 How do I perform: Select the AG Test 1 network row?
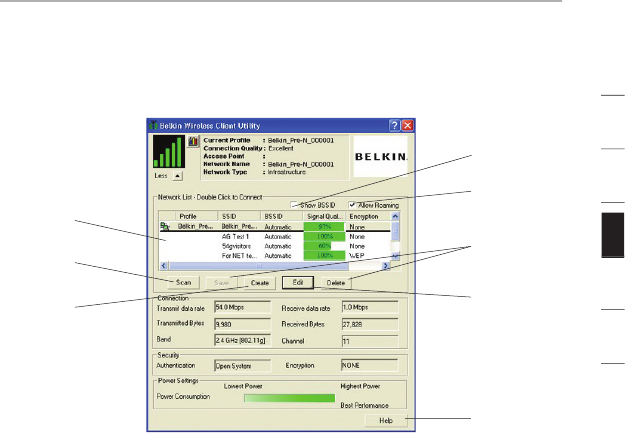pyautogui.click(x=275, y=236)
